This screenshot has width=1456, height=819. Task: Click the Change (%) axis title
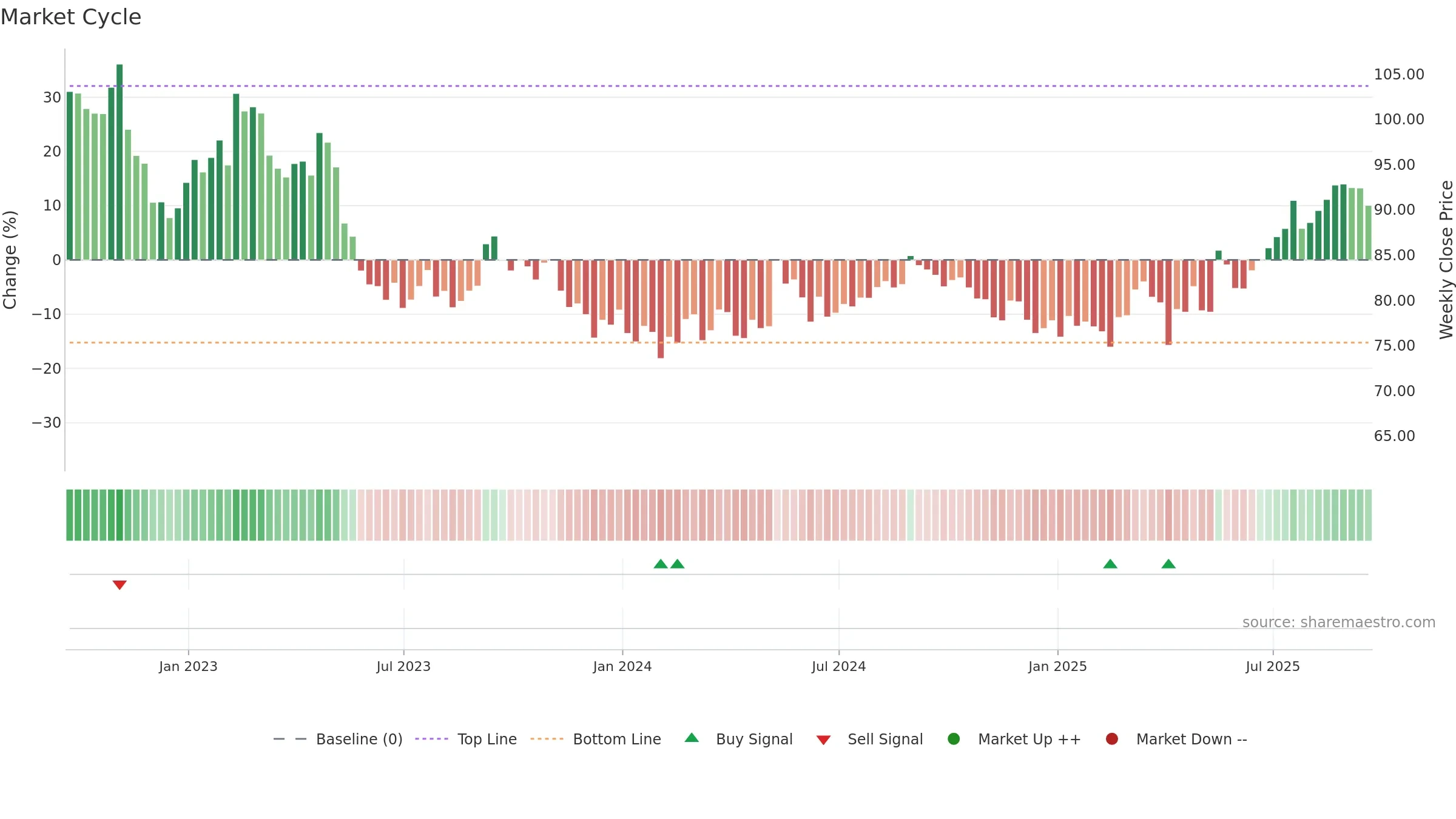(10, 260)
